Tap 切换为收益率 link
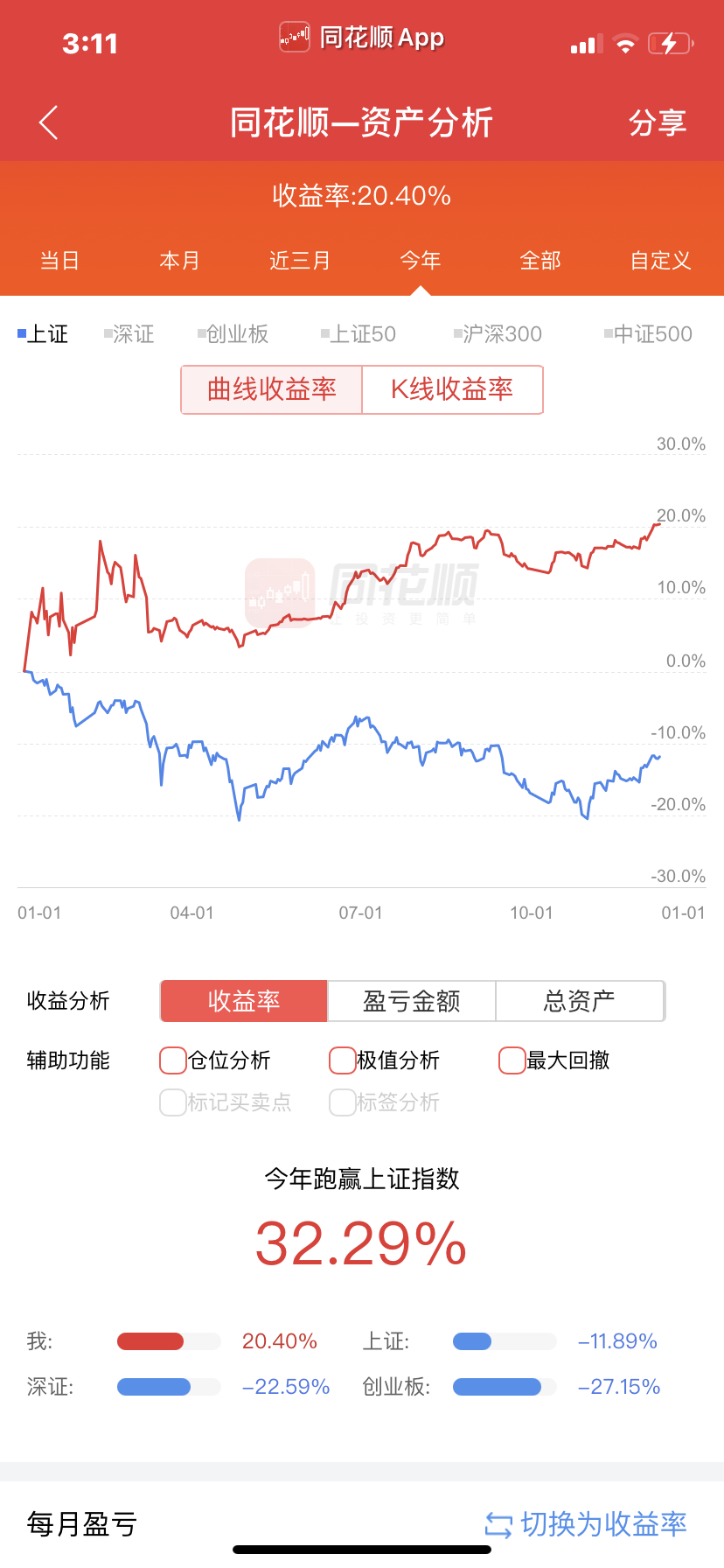The image size is (724, 1568). (x=603, y=1524)
